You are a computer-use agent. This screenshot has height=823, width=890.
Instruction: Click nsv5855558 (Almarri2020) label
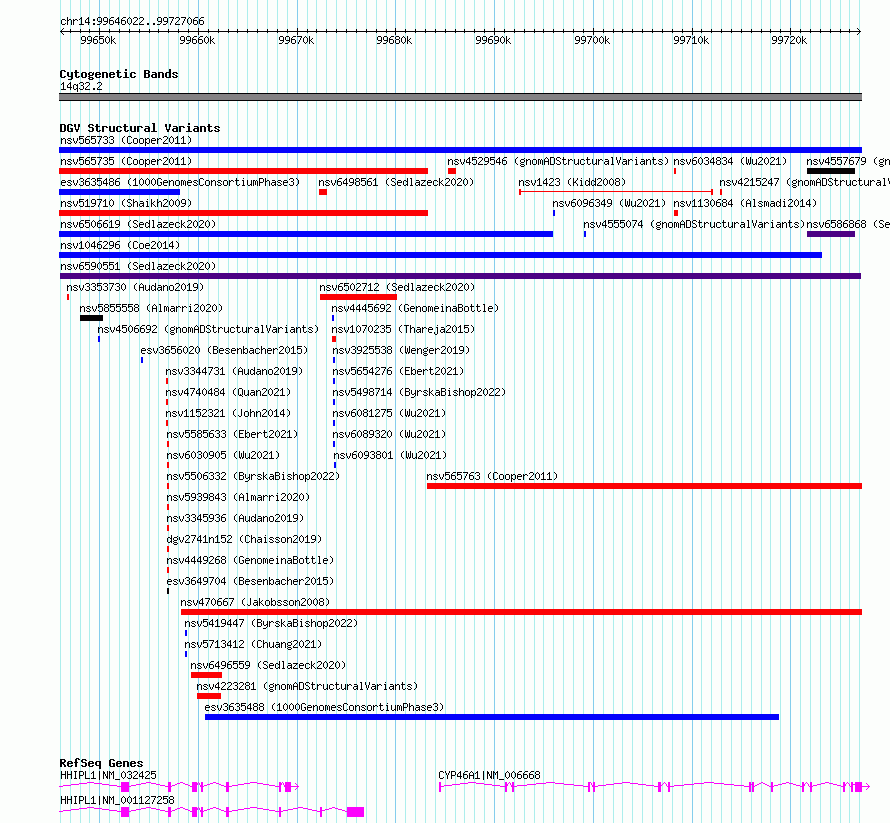coord(151,308)
